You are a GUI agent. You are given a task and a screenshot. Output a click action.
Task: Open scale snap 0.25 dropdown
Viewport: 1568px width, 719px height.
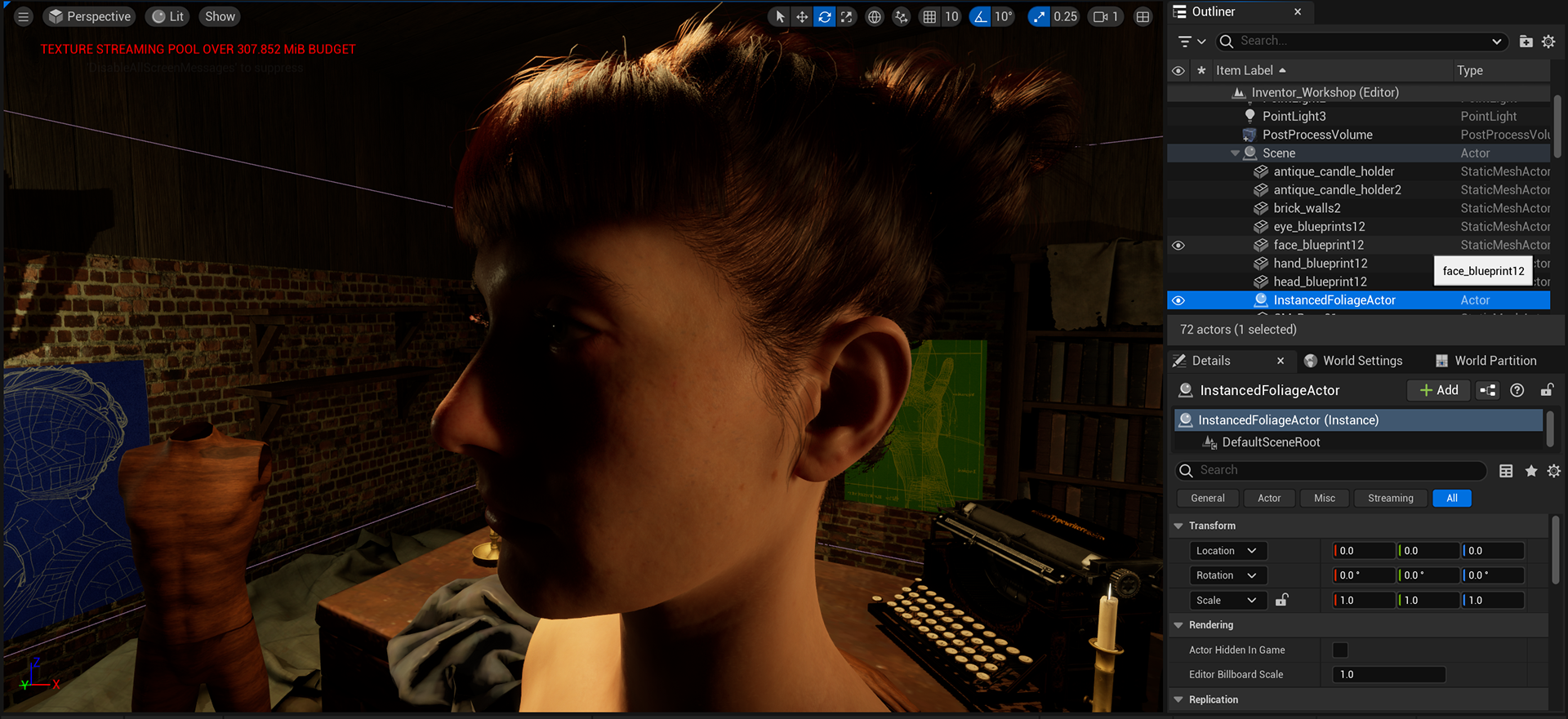point(1065,16)
